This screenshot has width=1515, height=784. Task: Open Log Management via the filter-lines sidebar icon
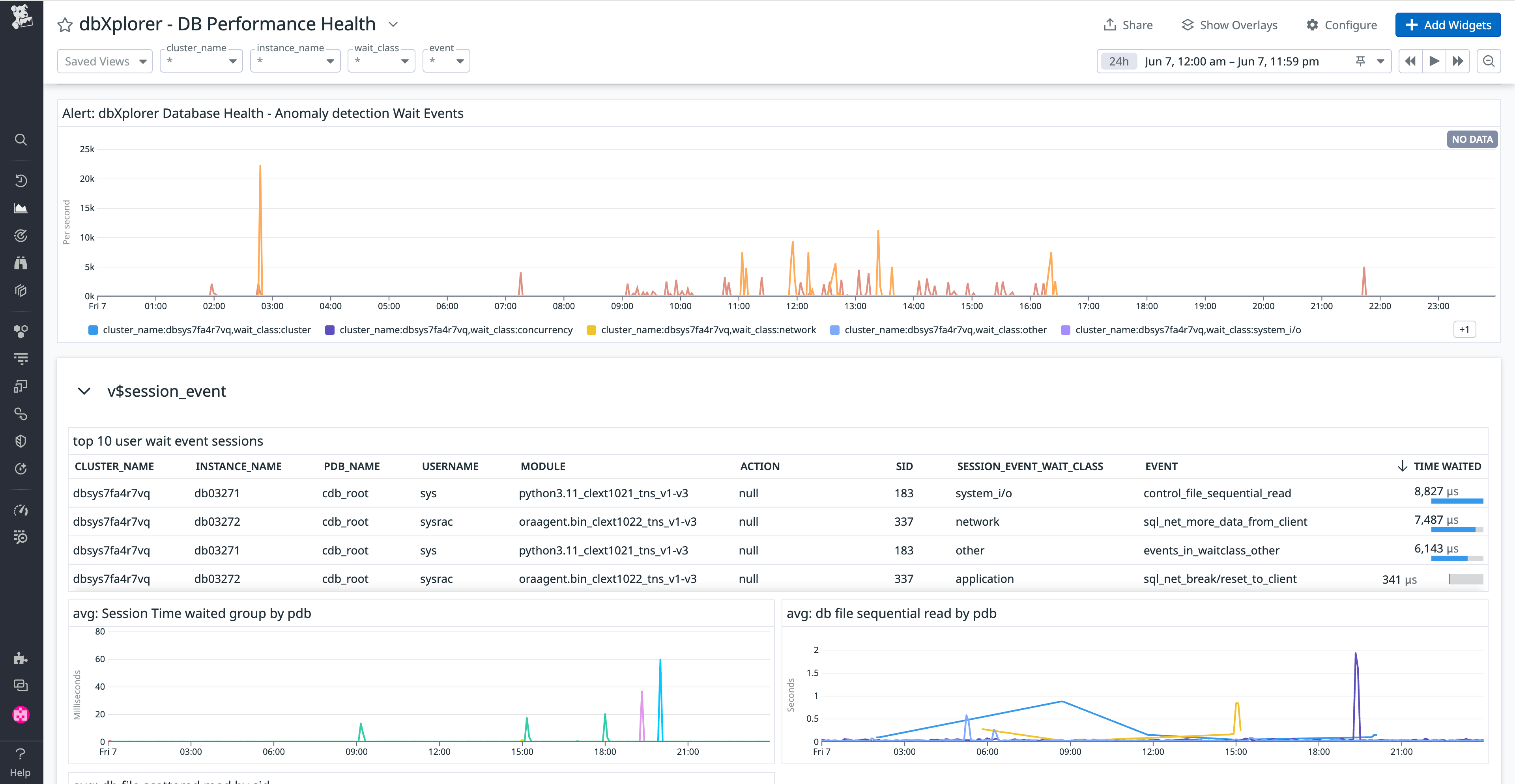[21, 358]
